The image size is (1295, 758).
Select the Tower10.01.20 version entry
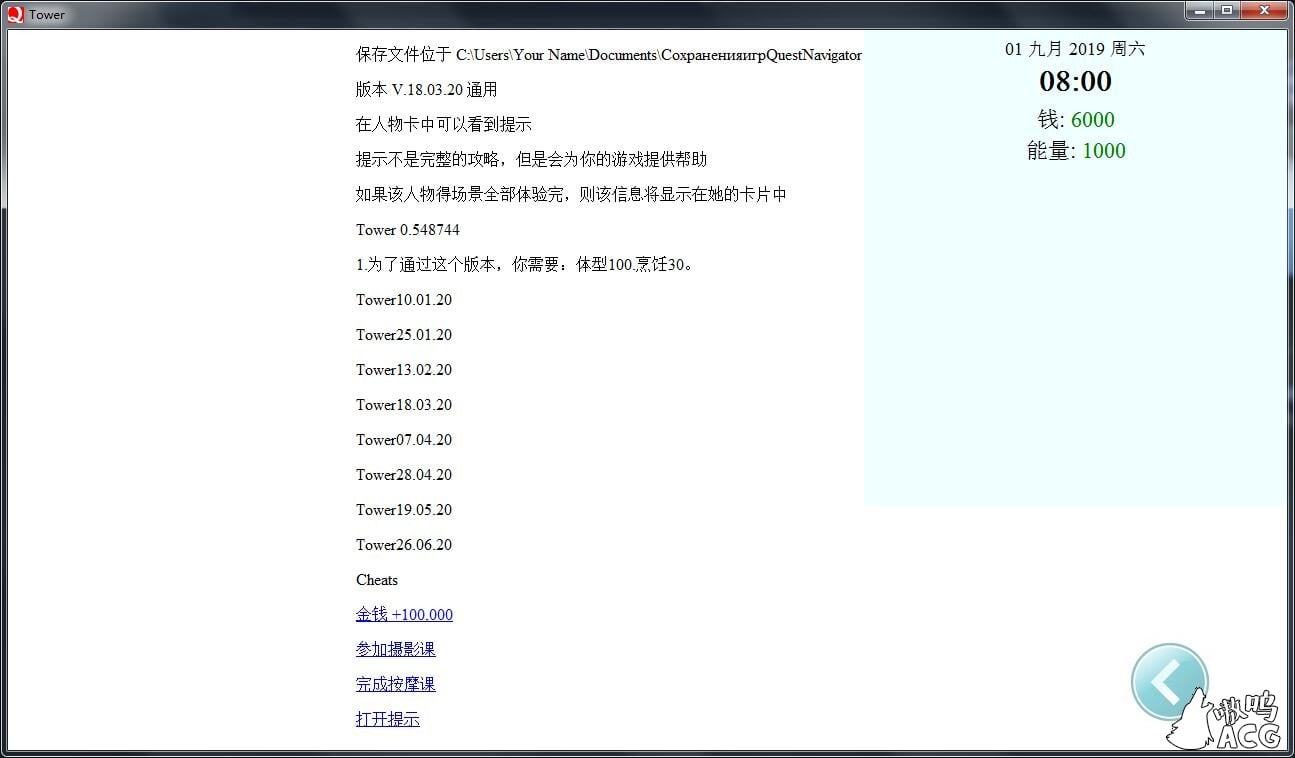404,300
